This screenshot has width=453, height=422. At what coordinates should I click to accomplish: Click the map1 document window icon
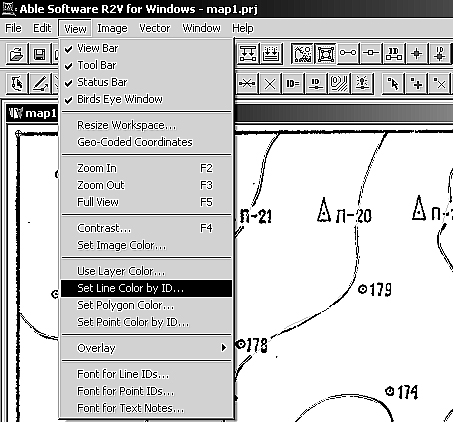click(x=15, y=113)
